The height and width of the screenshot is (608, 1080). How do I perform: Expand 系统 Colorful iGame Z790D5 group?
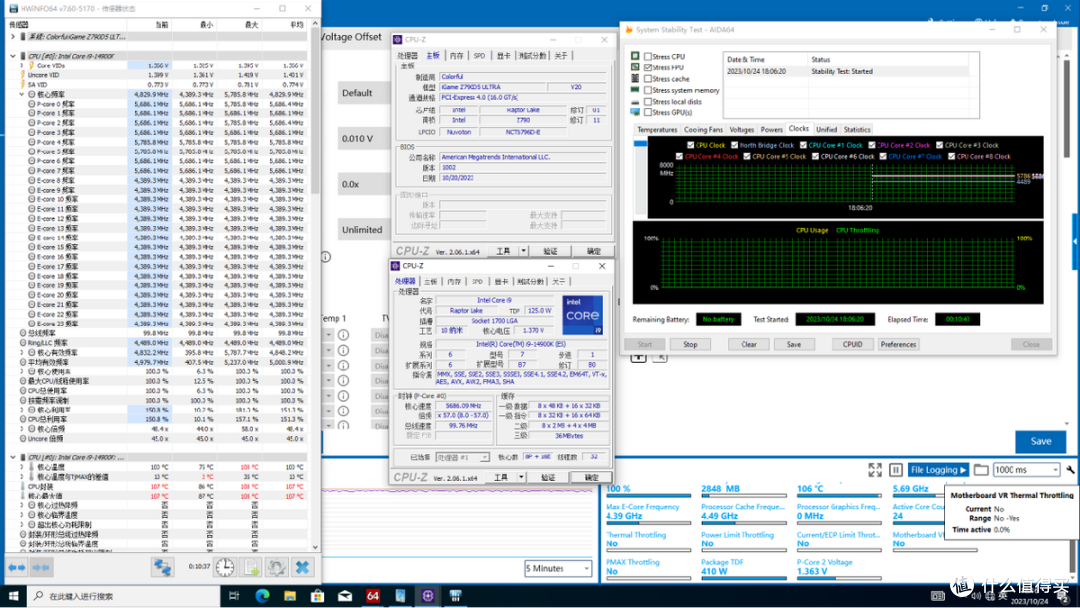coord(13,36)
